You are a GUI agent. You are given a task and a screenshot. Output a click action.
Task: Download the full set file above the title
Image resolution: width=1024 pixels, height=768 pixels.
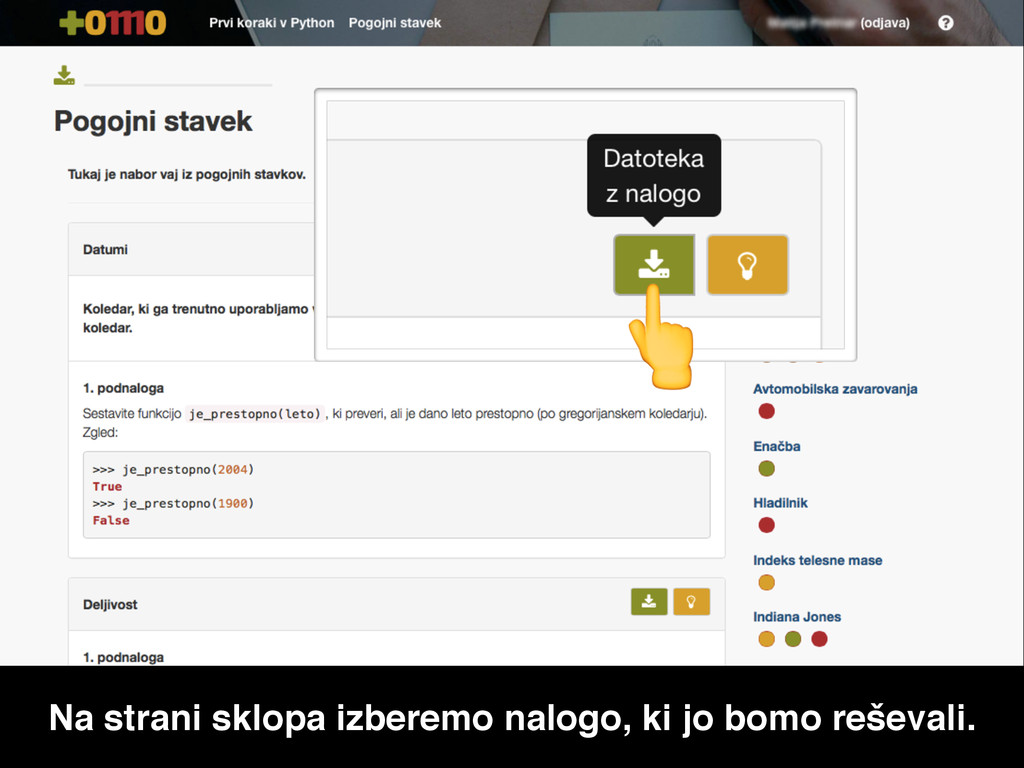pyautogui.click(x=64, y=75)
